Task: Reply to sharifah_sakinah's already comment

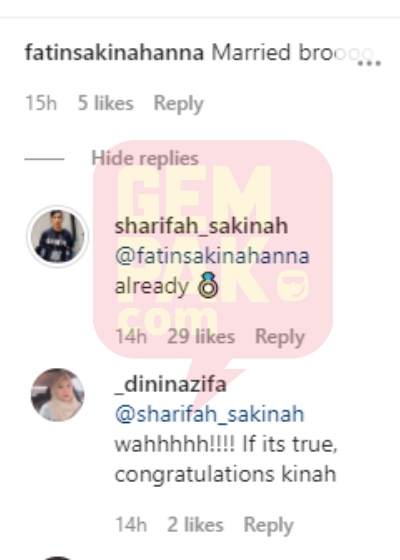Action: (280, 337)
